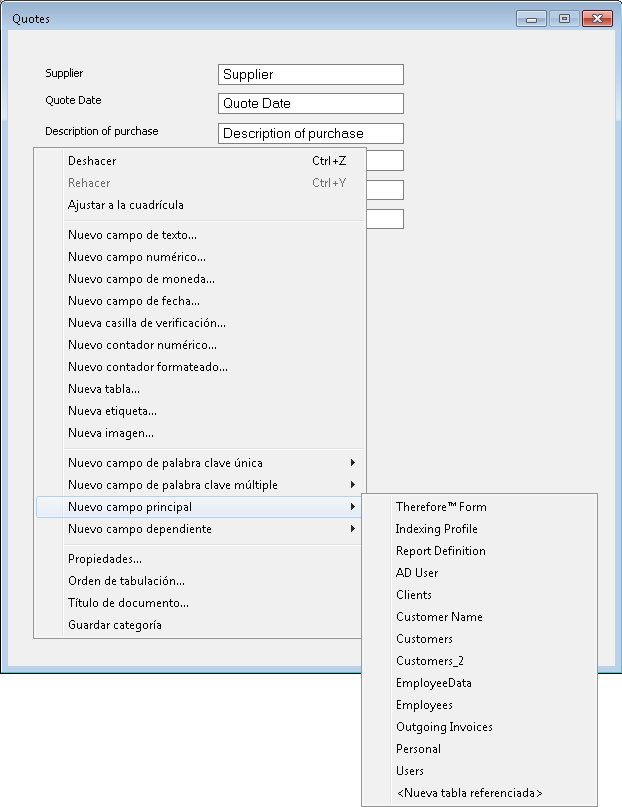622x807 pixels.
Task: Select Indexing Profile in submenu
Action: (479, 529)
